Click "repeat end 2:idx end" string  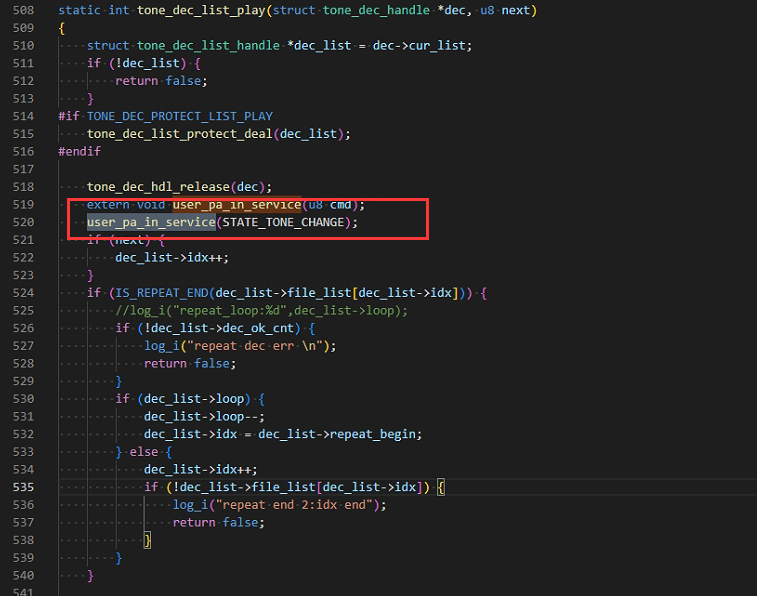click(x=294, y=505)
